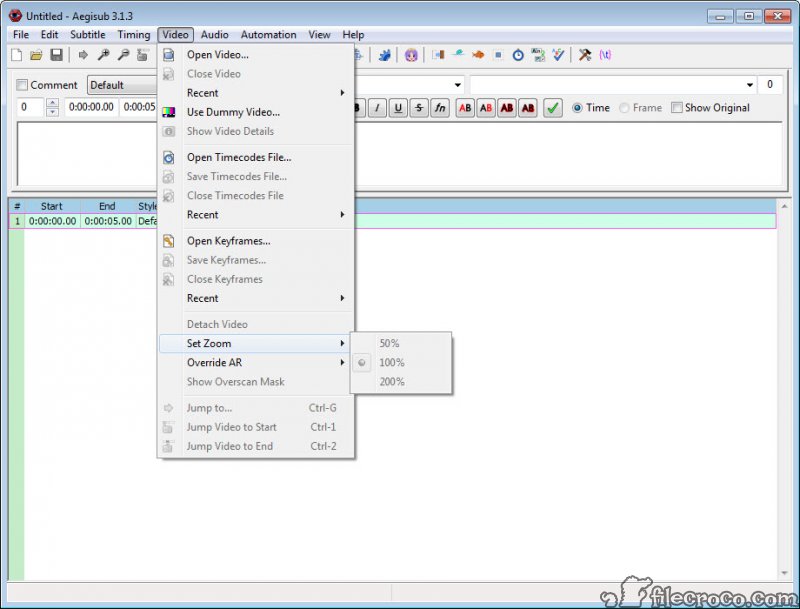Choose Open Video... from the Video menu

tap(257, 55)
